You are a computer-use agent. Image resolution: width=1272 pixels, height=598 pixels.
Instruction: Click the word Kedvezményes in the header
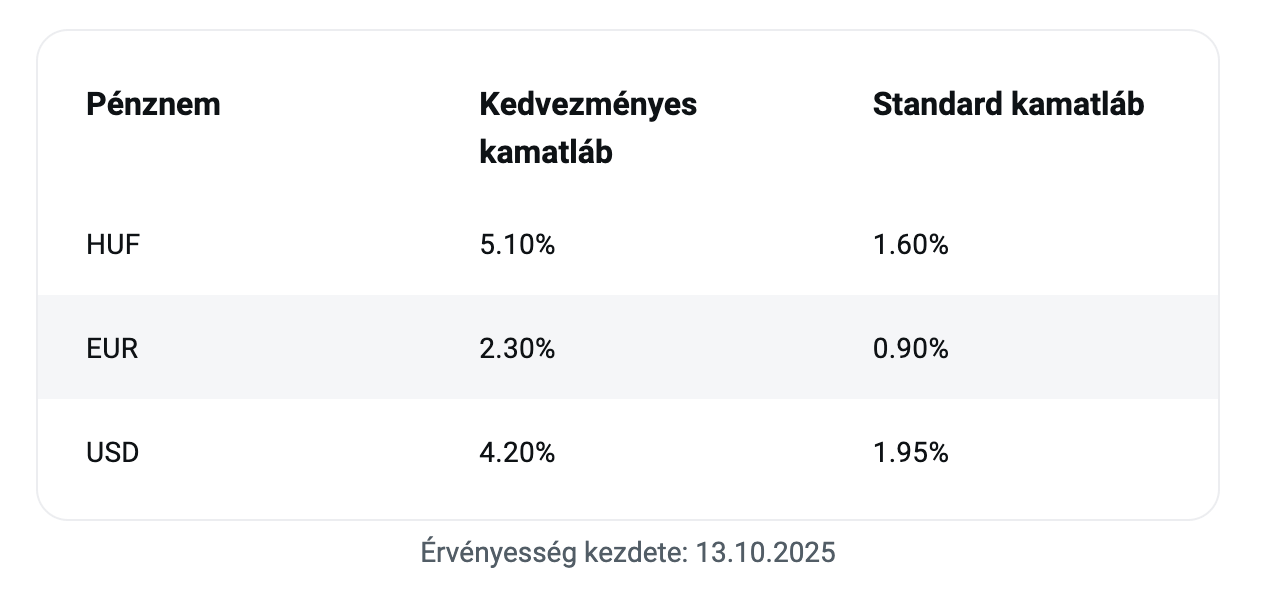coord(588,104)
